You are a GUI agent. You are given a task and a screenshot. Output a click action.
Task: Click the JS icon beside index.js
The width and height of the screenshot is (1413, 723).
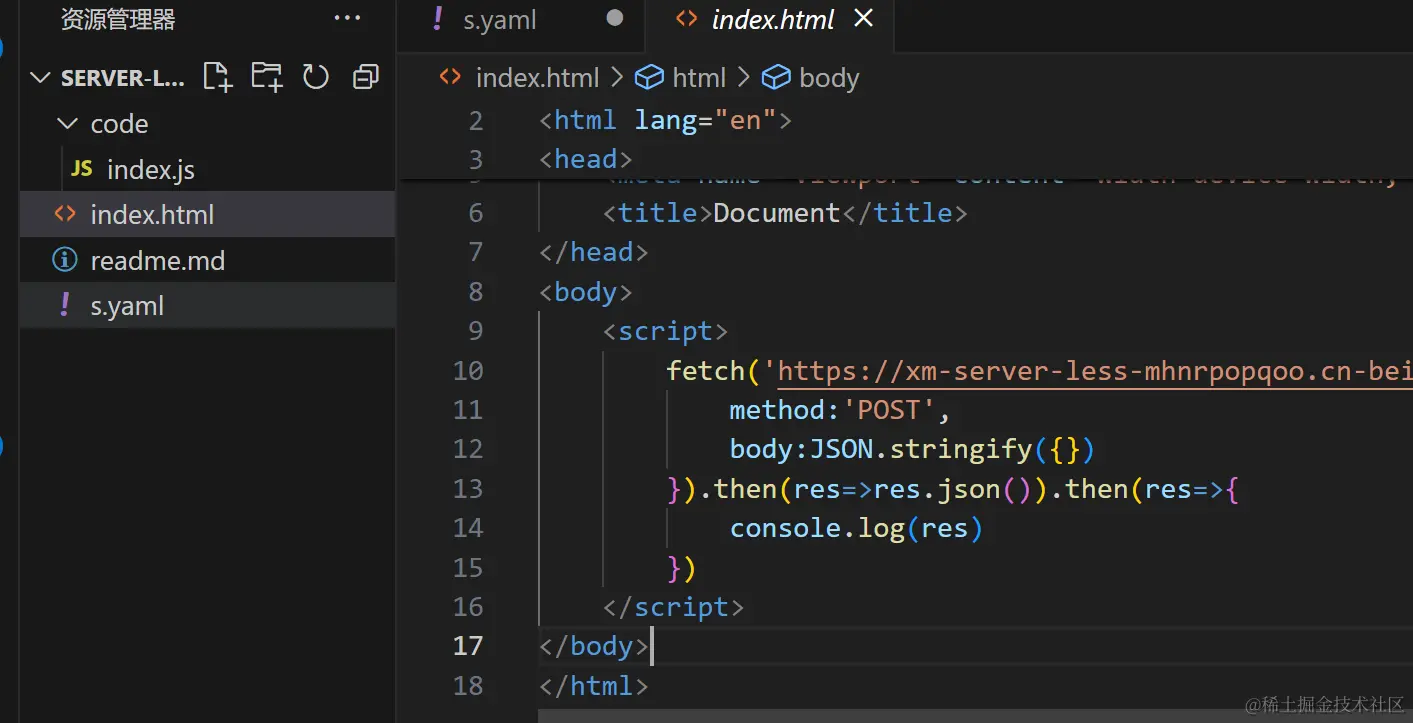tap(82, 169)
